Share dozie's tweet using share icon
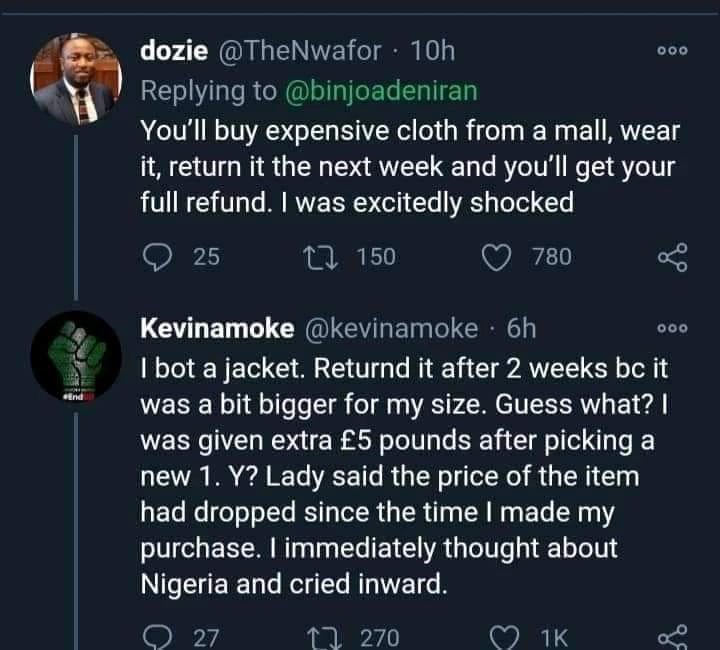Image resolution: width=720 pixels, height=650 pixels. click(x=673, y=258)
